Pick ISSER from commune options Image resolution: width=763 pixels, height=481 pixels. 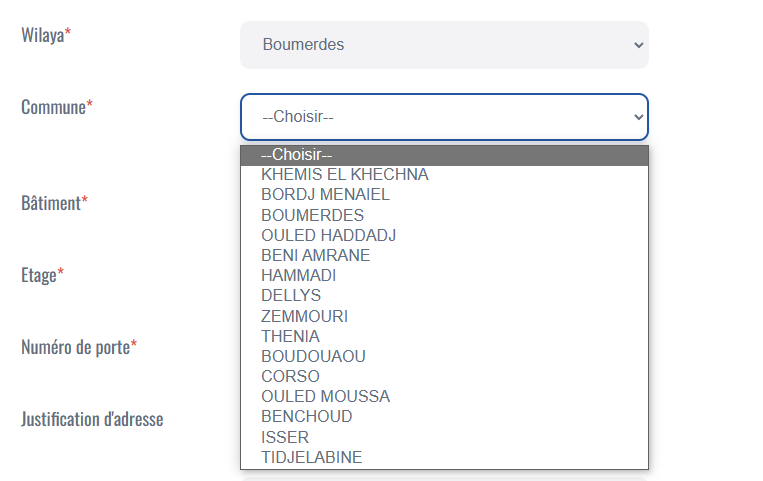(x=285, y=437)
